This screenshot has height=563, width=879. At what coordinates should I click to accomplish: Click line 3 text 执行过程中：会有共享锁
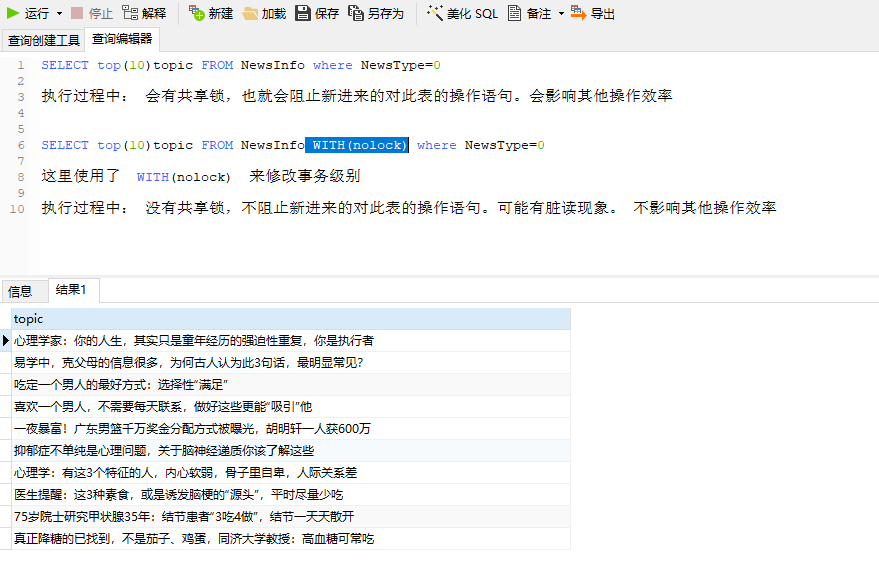point(136,96)
